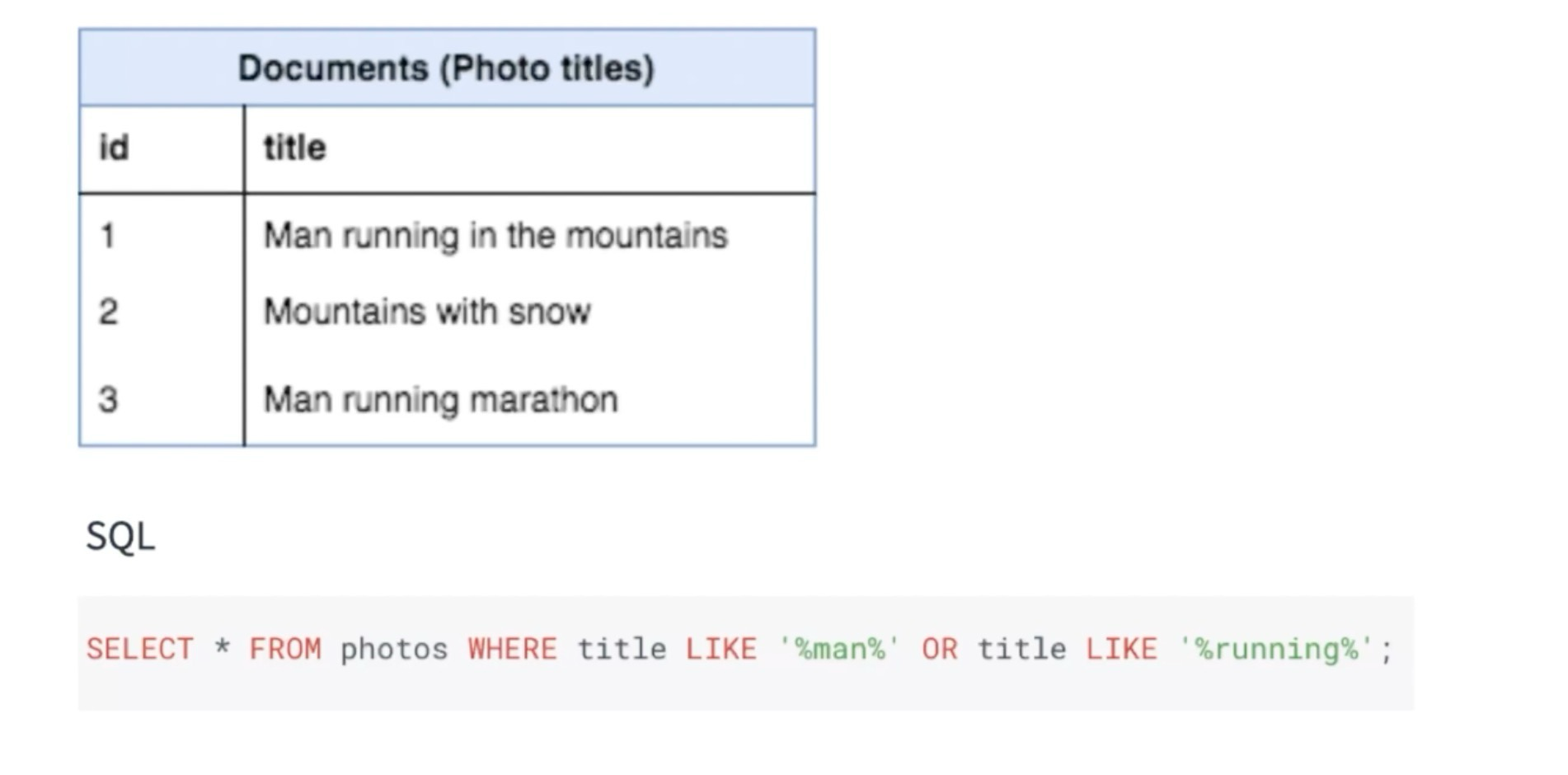Click the photos table name in query
Viewport: 1568px width, 775px height.
(x=393, y=650)
